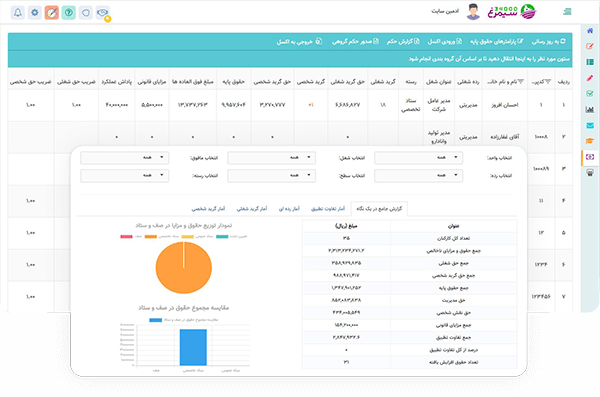
Task: Click the ورودی اکسل button
Action: pyautogui.click(x=444, y=41)
